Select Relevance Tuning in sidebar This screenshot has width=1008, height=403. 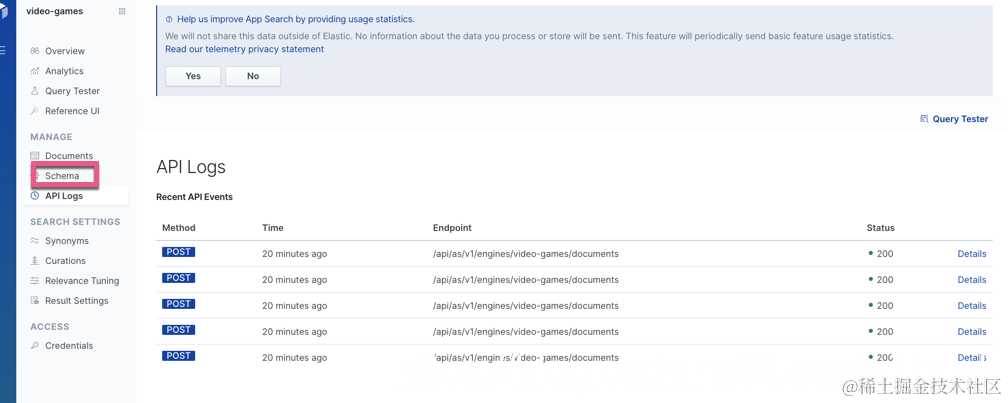(x=81, y=281)
